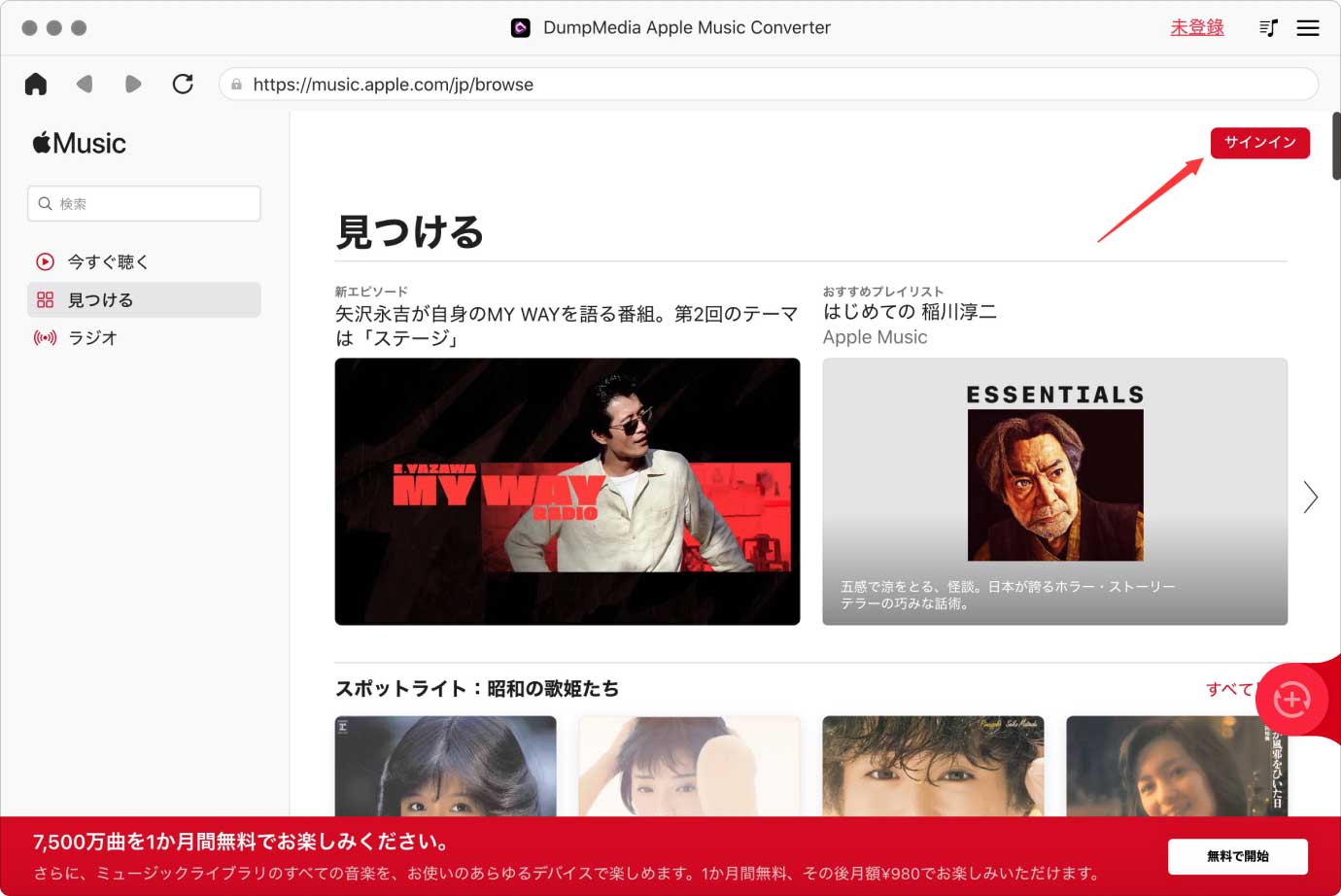
Task: Click the vertical scrollbar thumb
Action: point(1336,146)
